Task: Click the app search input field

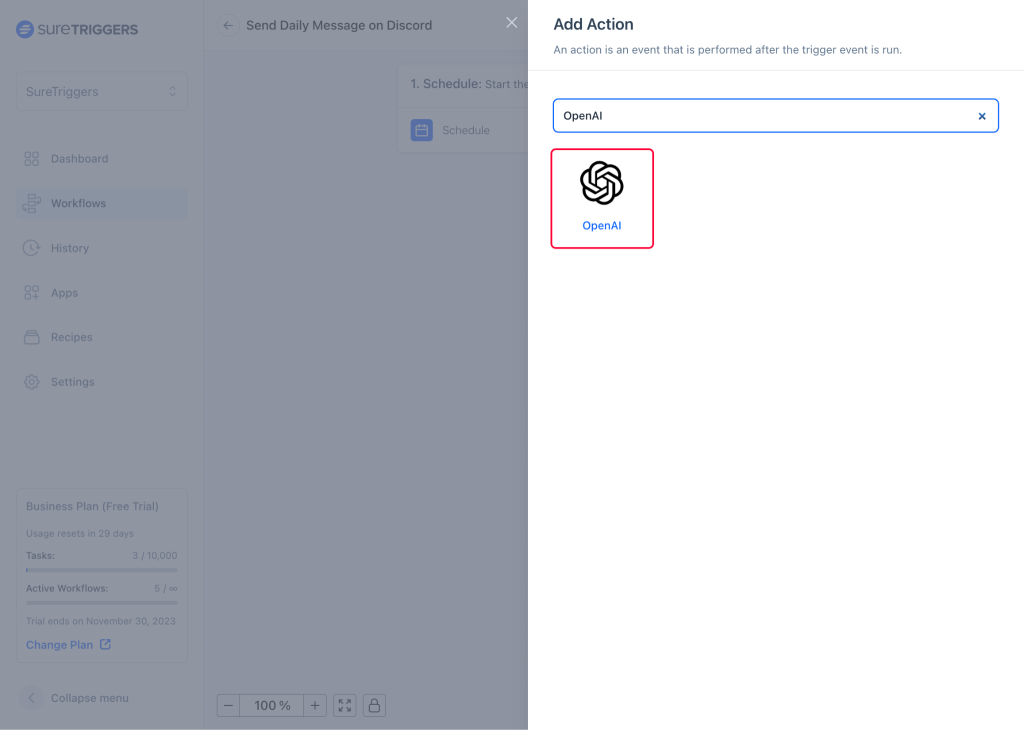Action: pos(765,116)
